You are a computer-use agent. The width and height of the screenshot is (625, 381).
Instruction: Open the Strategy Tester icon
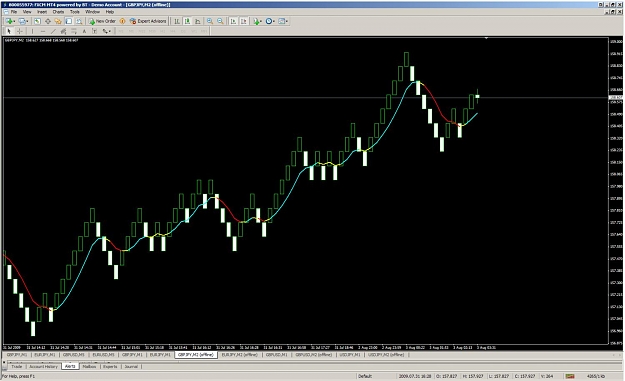tap(79, 21)
